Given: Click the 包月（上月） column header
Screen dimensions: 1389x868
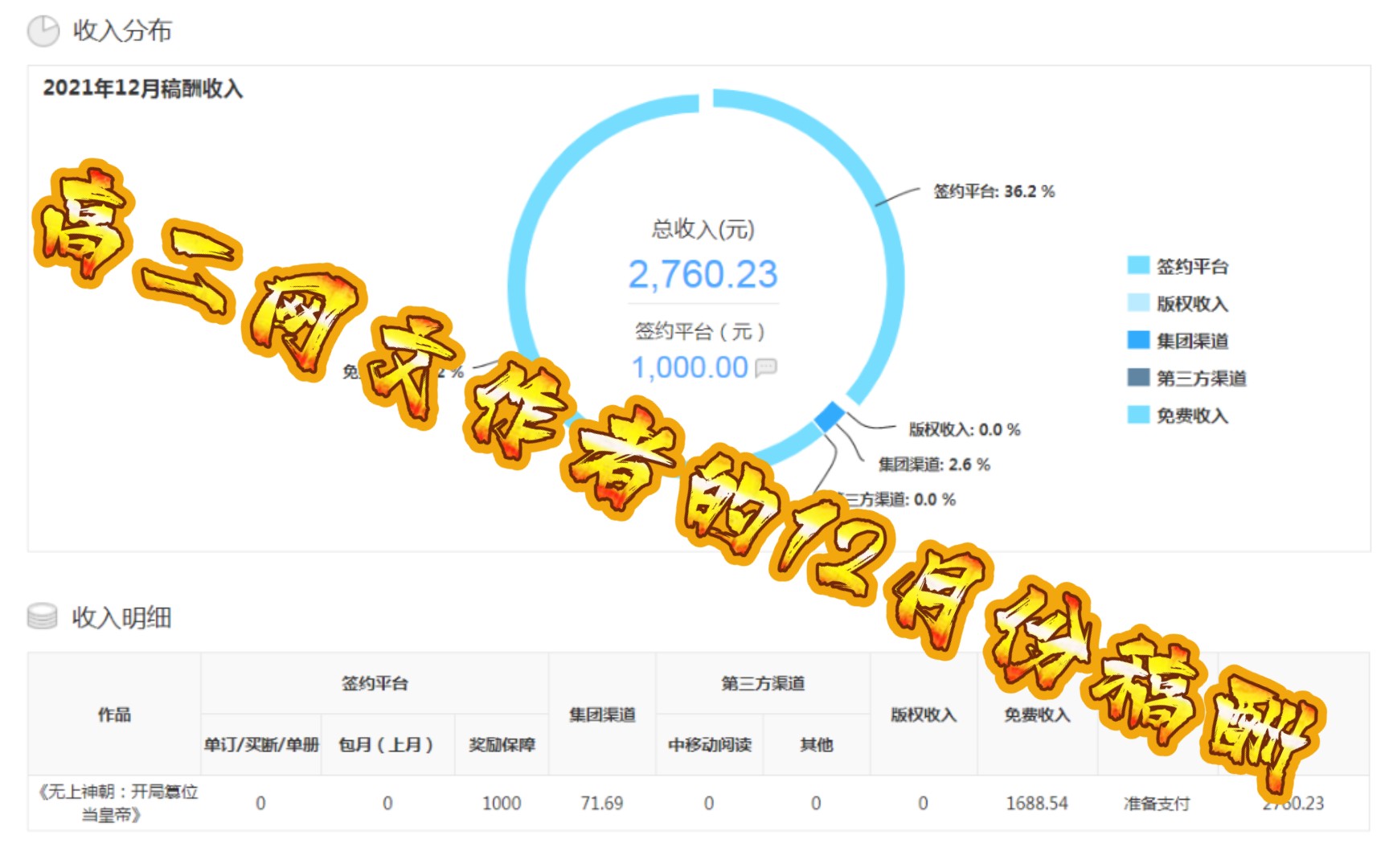Looking at the screenshot, I should pyautogui.click(x=387, y=745).
